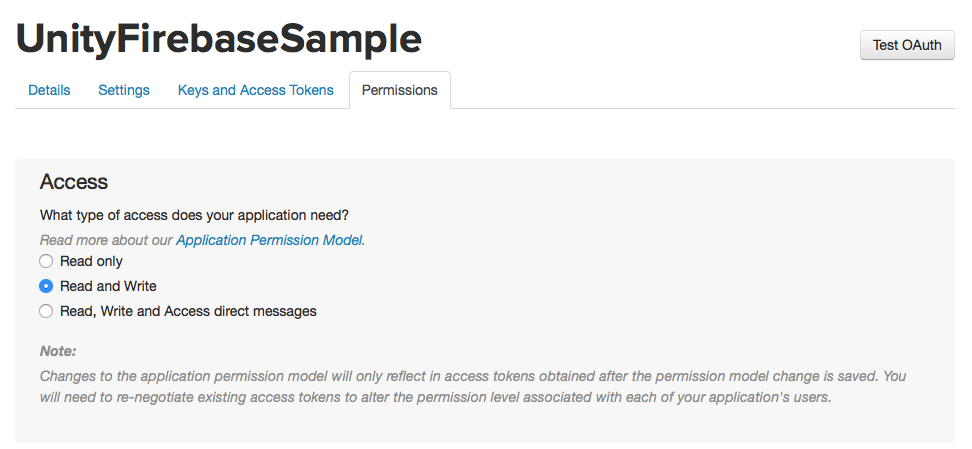Enable the direct messages access radio button

[46, 311]
